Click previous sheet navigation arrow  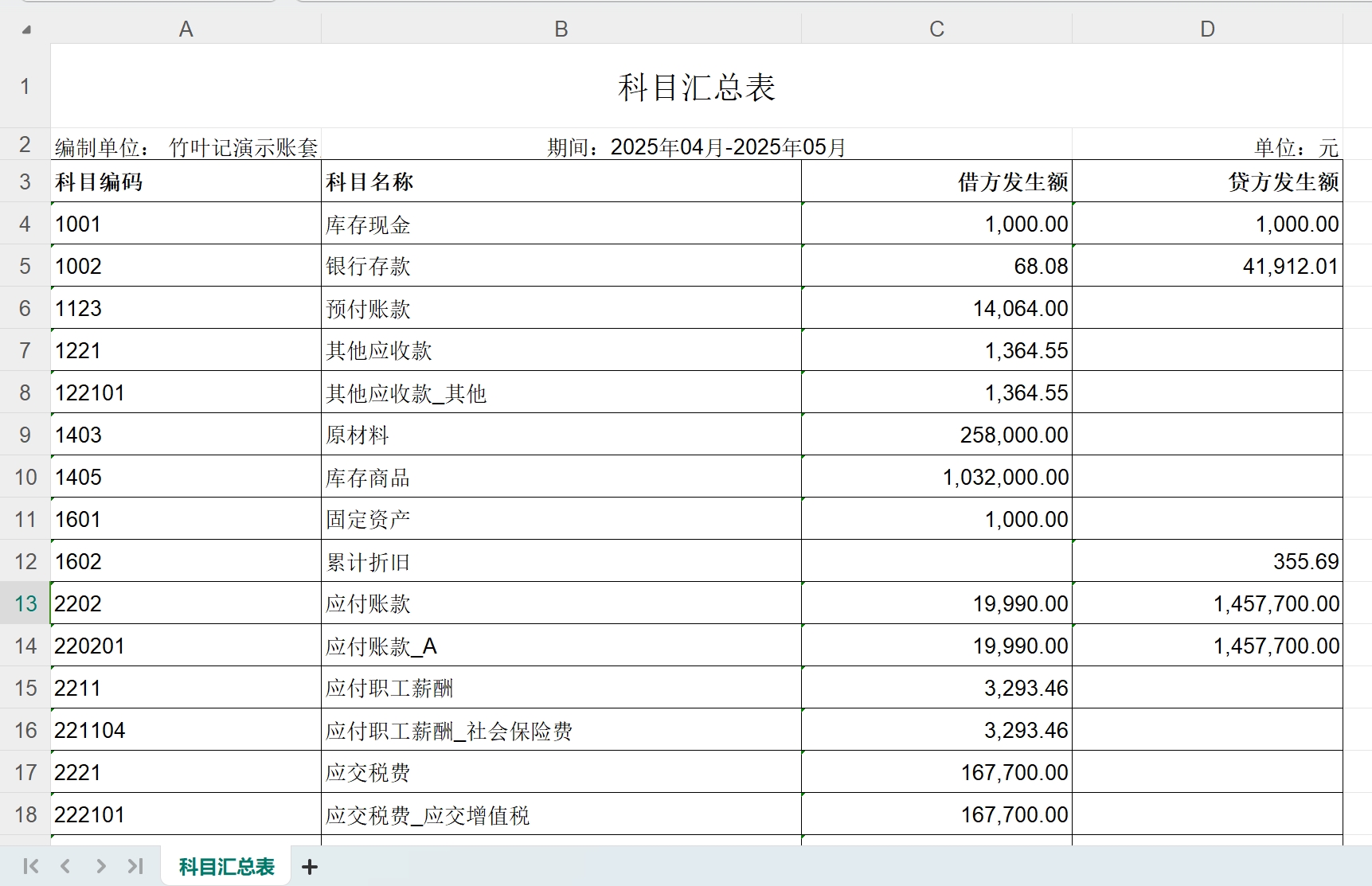coord(65,866)
